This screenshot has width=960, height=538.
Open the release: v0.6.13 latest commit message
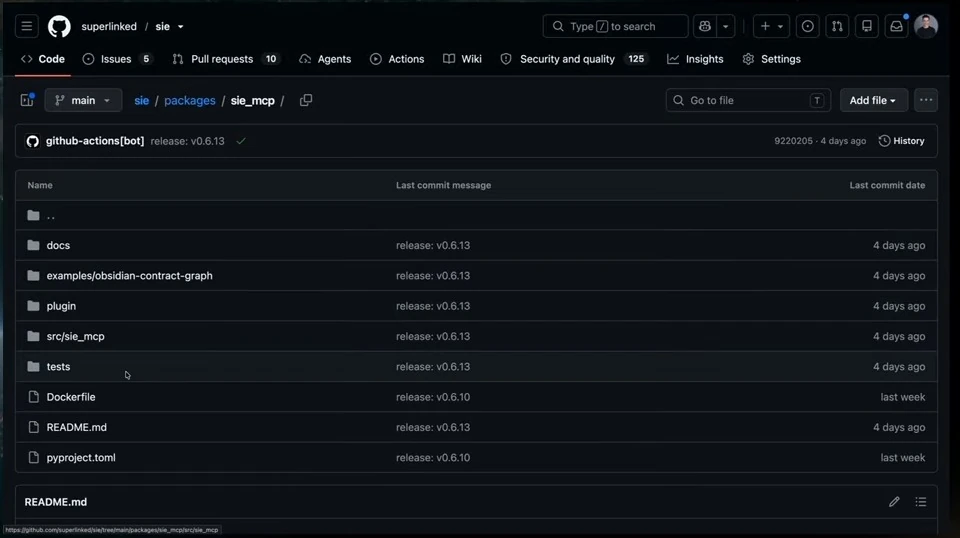point(187,141)
